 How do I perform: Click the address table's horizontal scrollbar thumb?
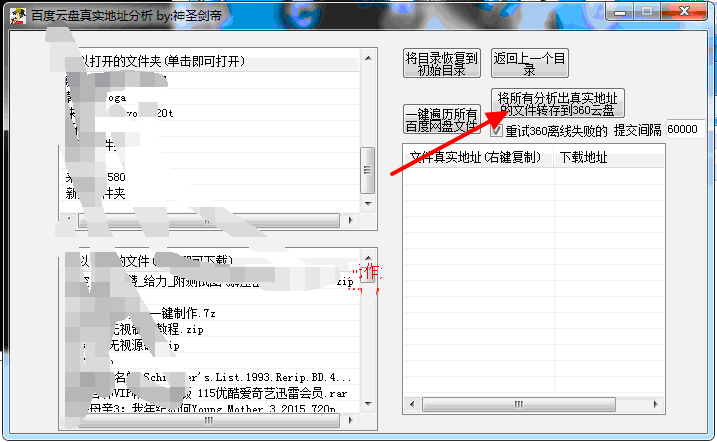coord(519,405)
